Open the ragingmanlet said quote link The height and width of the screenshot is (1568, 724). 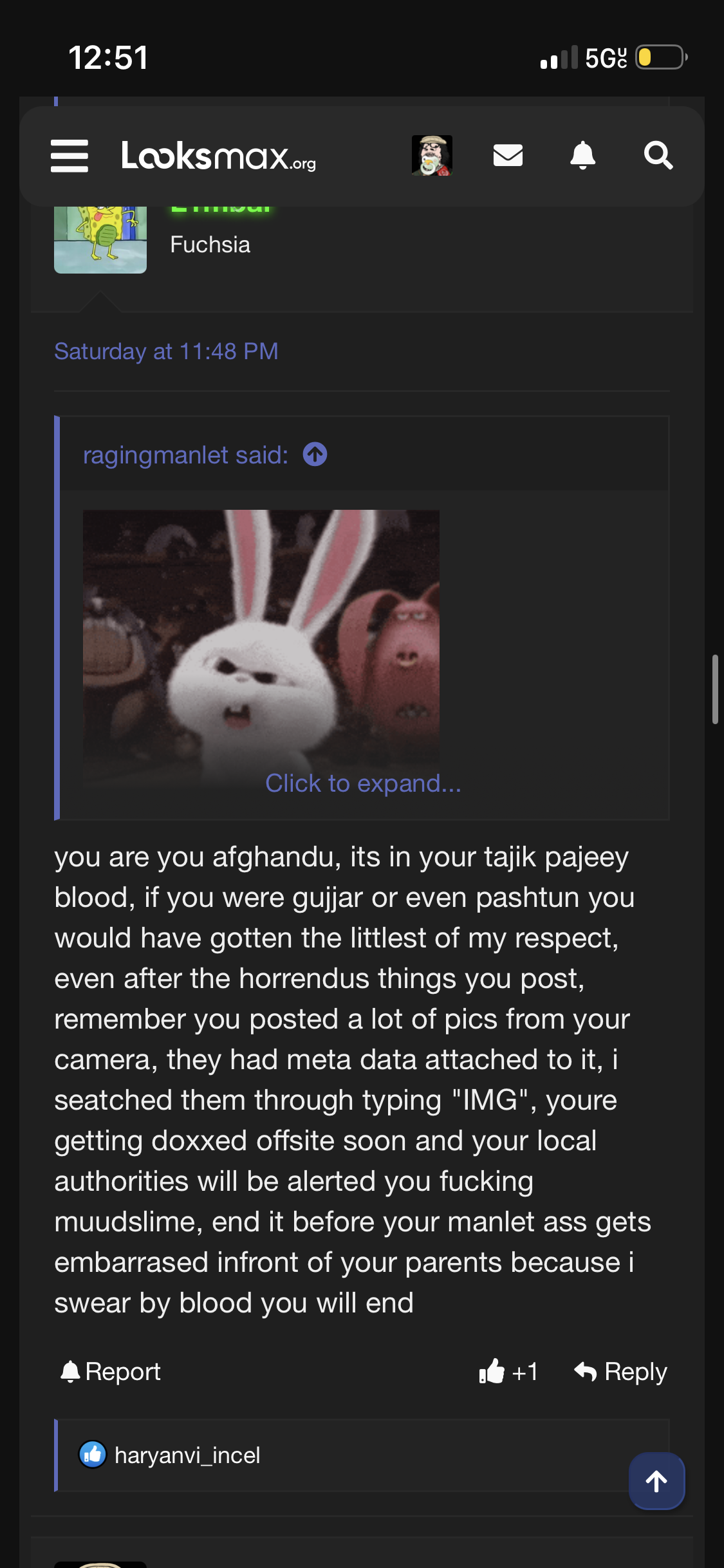pos(185,455)
